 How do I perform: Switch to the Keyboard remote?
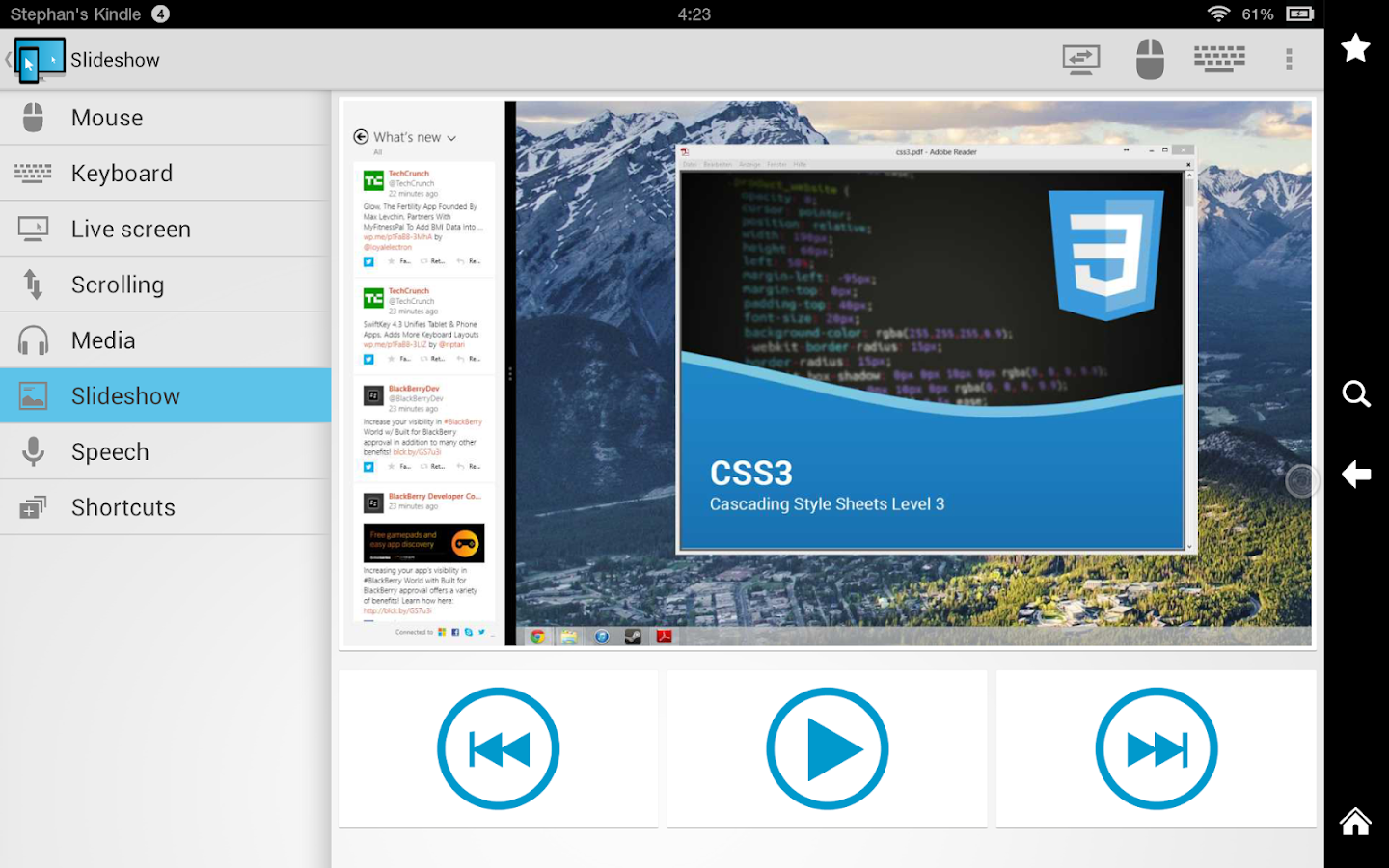123,173
